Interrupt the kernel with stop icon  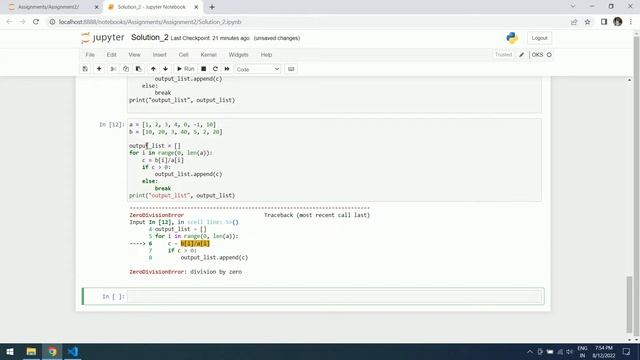pyautogui.click(x=203, y=69)
